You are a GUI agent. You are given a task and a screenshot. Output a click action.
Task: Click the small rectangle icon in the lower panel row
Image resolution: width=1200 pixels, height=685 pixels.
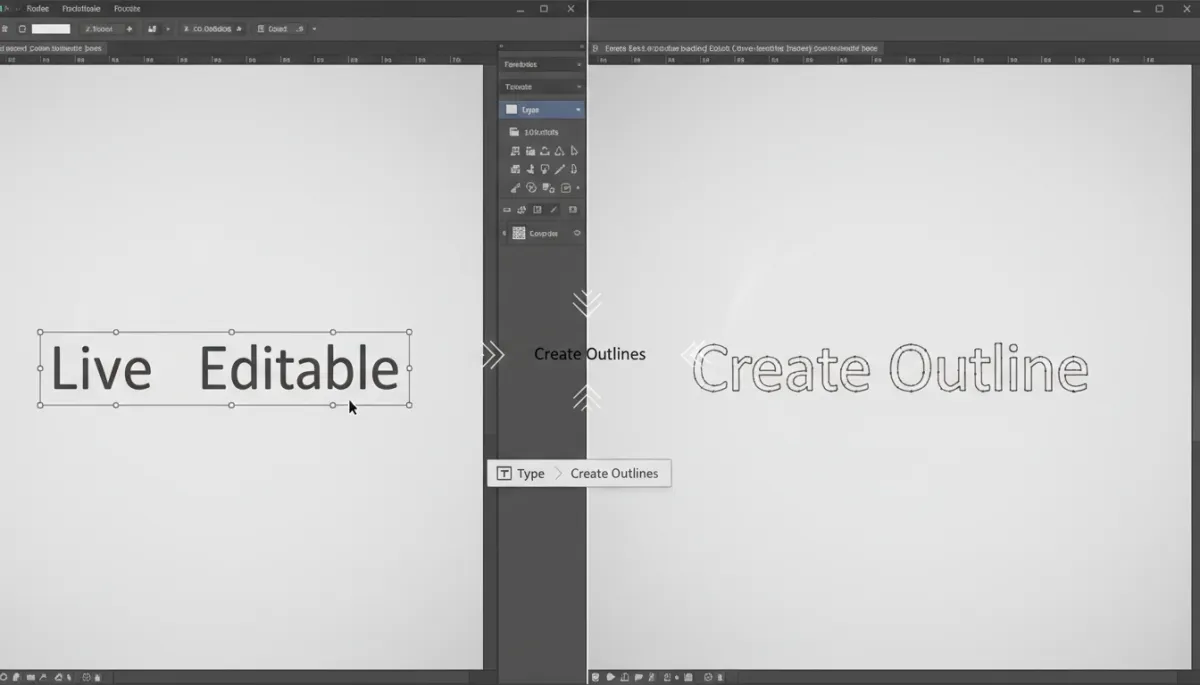tap(507, 210)
